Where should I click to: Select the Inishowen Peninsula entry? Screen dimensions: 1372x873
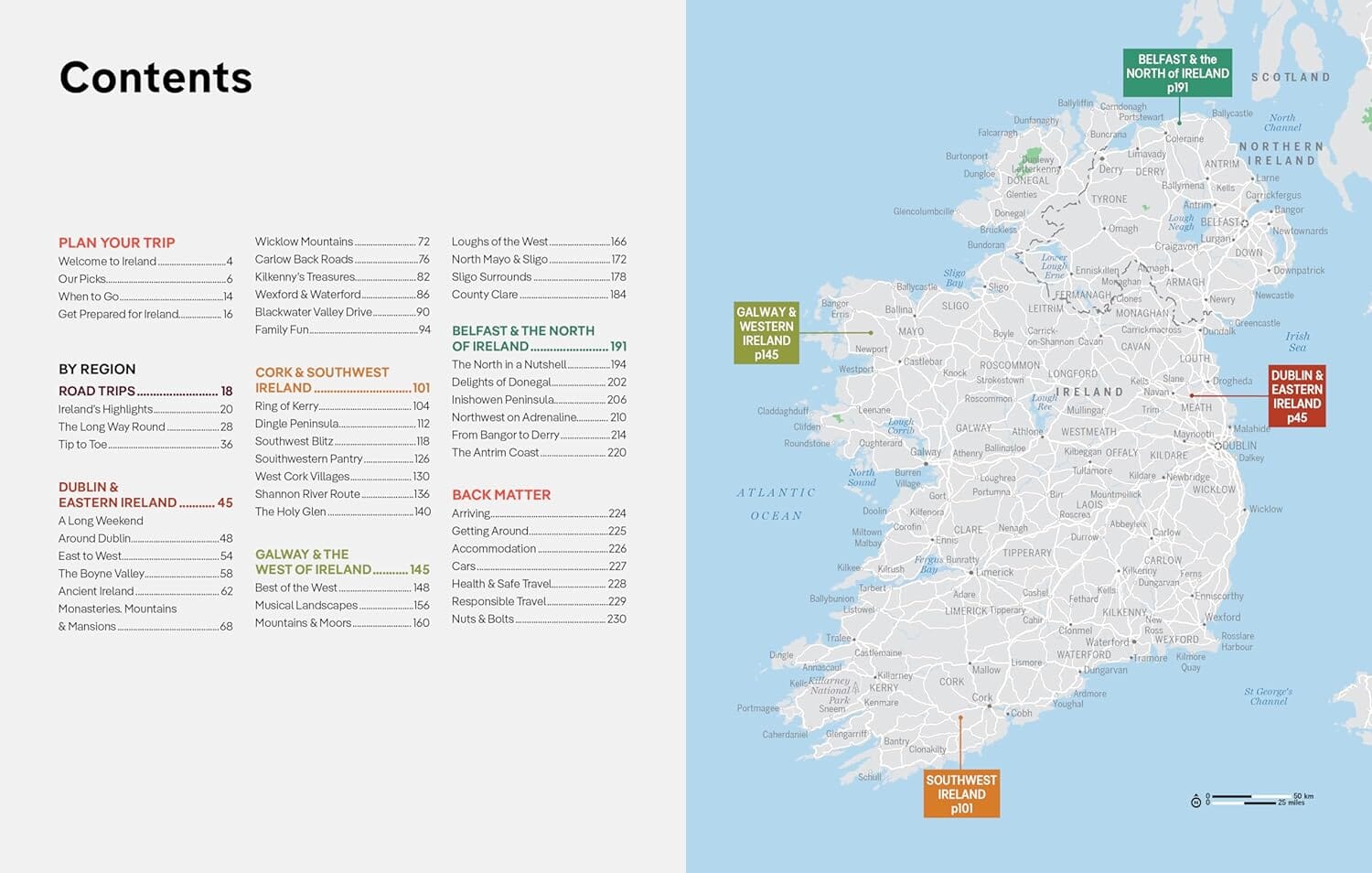[x=504, y=399]
